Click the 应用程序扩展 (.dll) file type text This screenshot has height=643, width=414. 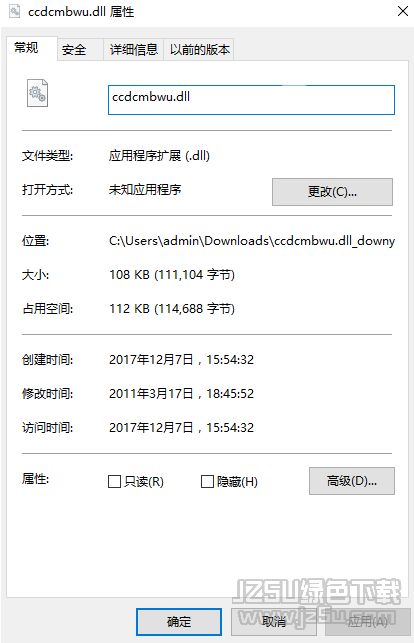[x=159, y=156]
